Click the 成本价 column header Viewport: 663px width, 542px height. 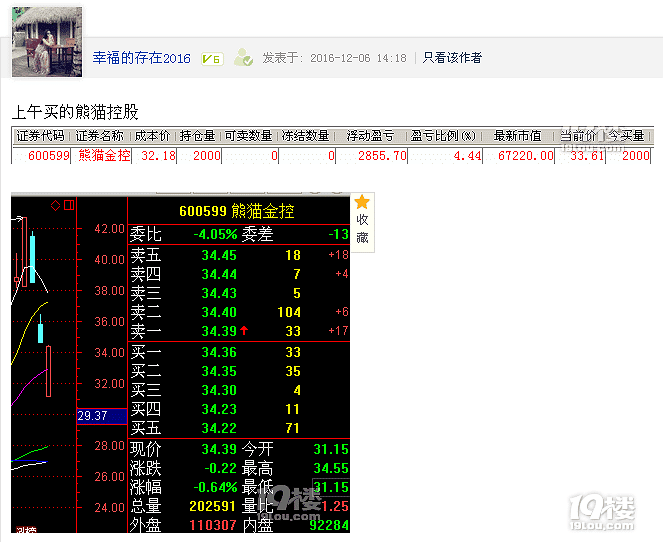152,136
